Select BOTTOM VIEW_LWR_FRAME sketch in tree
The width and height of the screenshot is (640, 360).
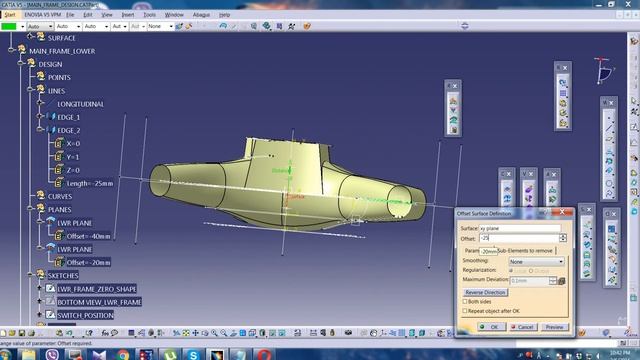click(x=99, y=302)
